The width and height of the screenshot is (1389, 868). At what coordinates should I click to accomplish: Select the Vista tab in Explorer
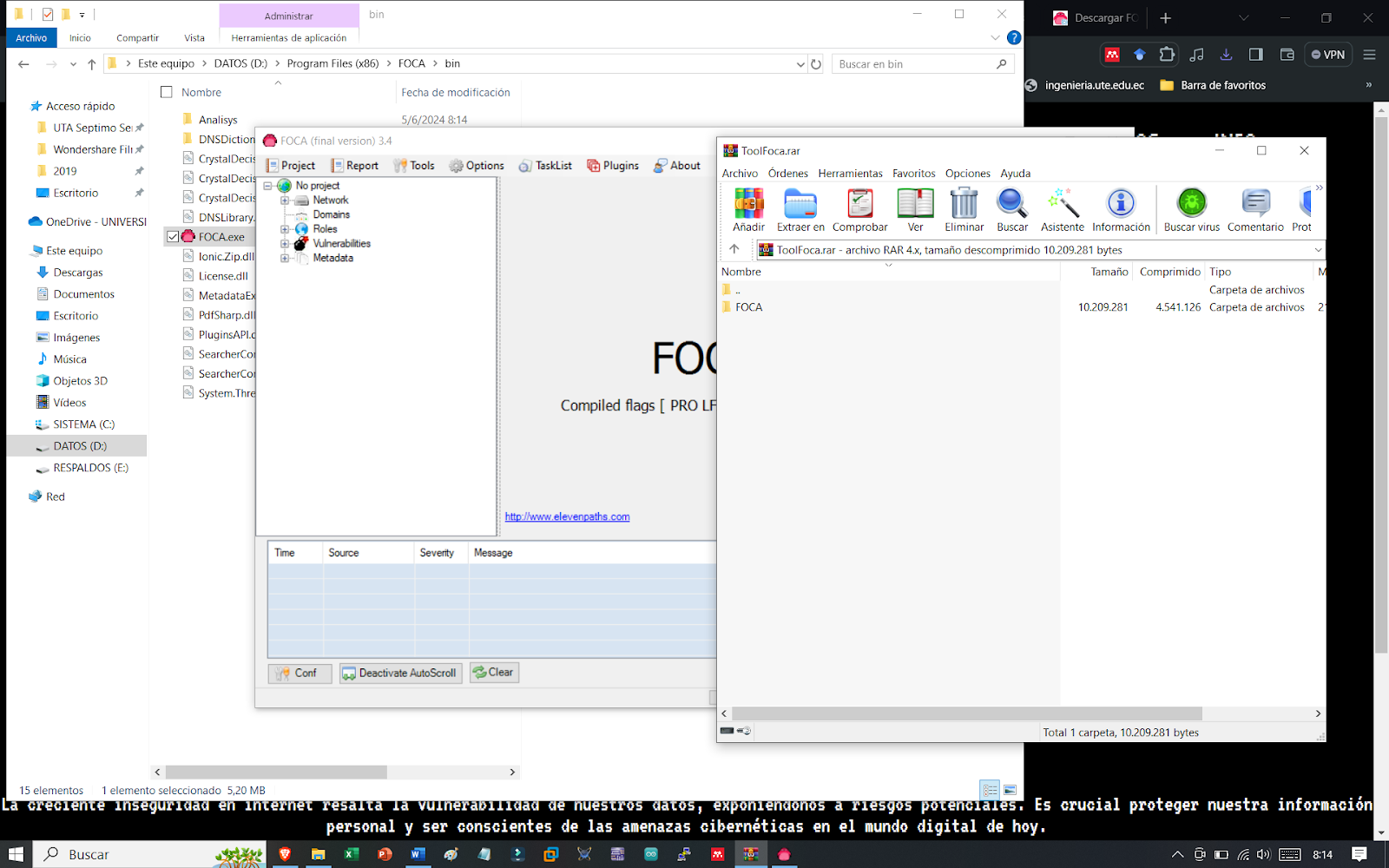[194, 37]
